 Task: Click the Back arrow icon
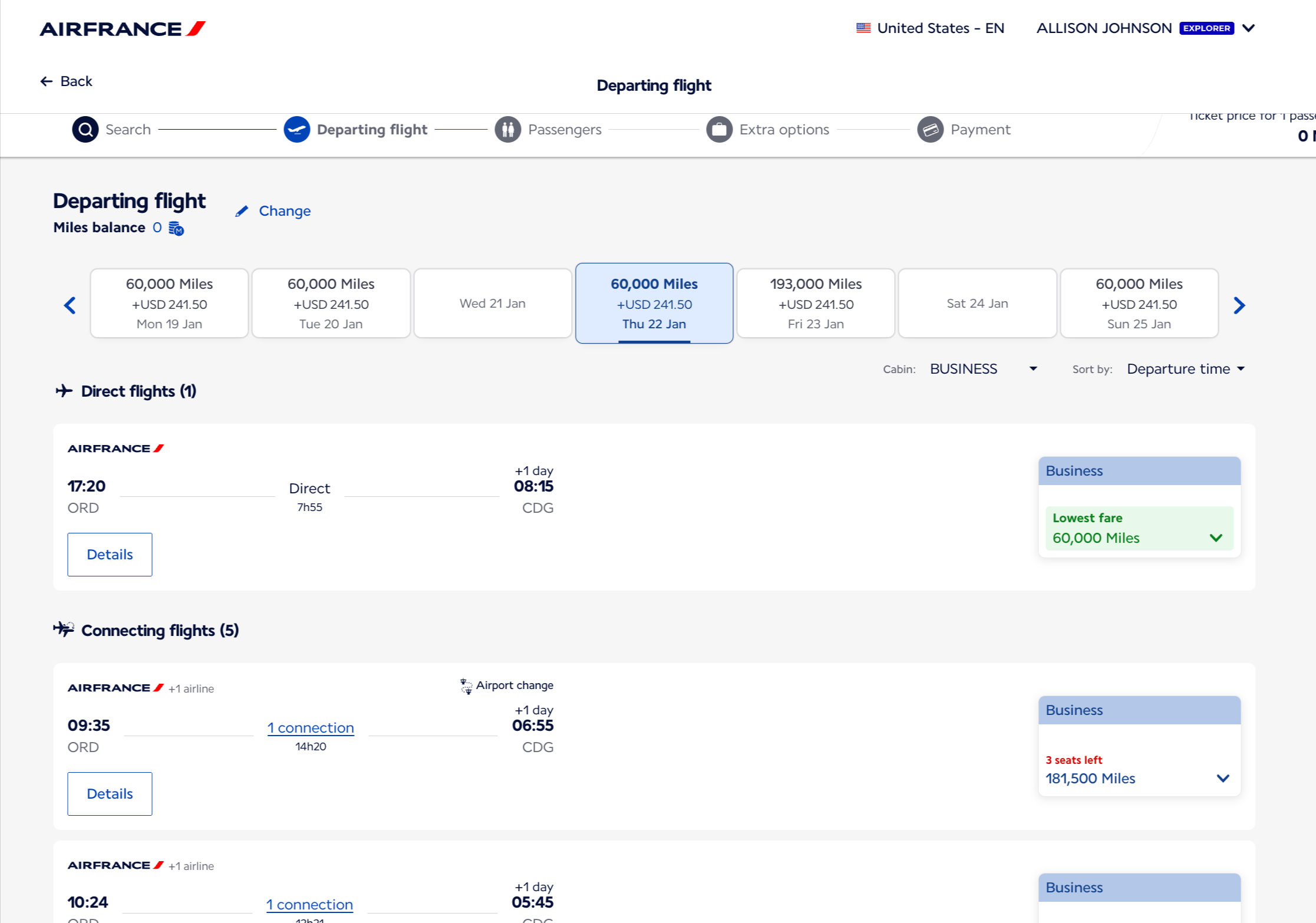coord(47,81)
